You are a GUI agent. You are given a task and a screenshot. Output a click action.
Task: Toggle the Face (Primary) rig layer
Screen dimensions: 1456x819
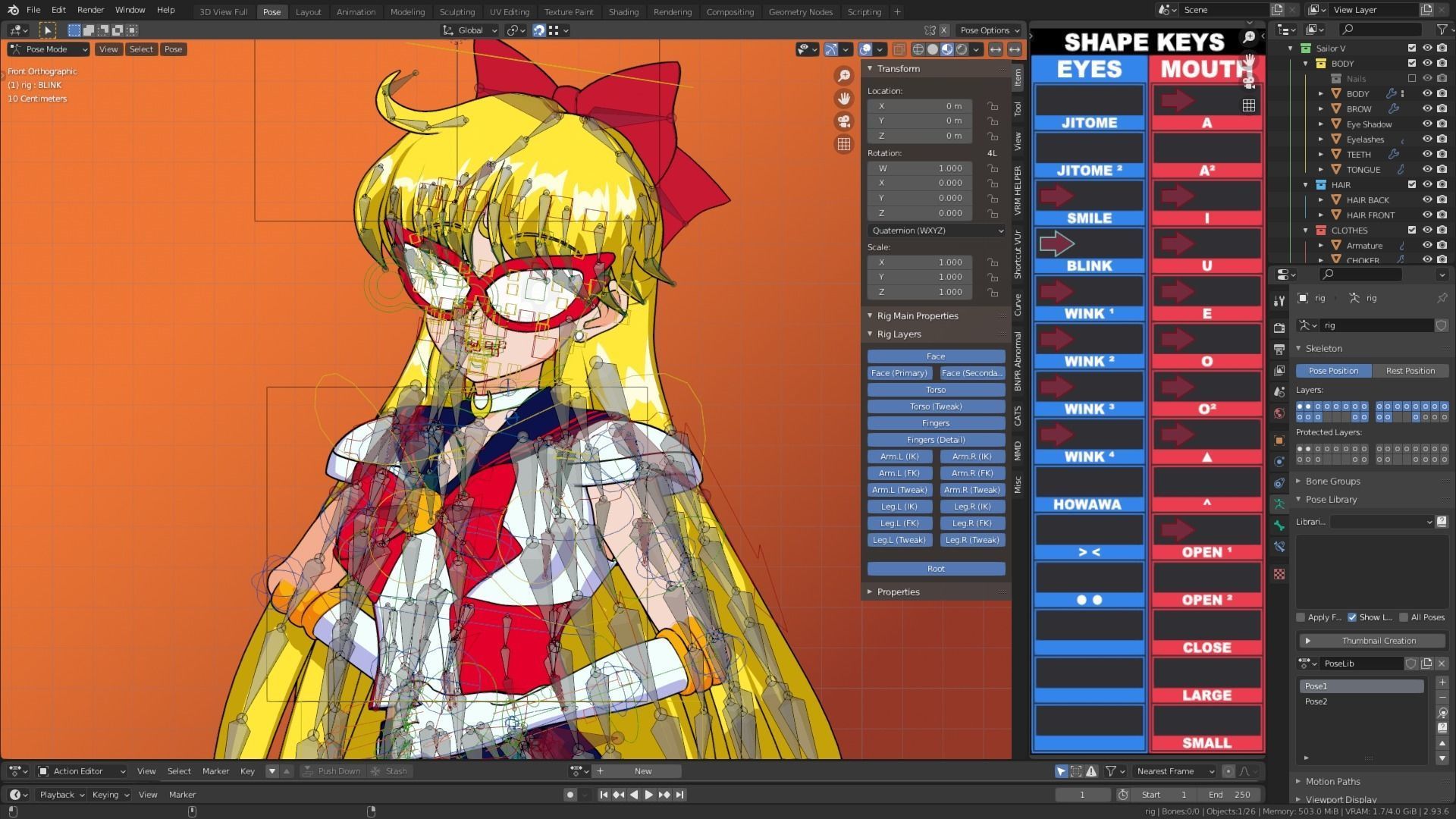click(899, 373)
